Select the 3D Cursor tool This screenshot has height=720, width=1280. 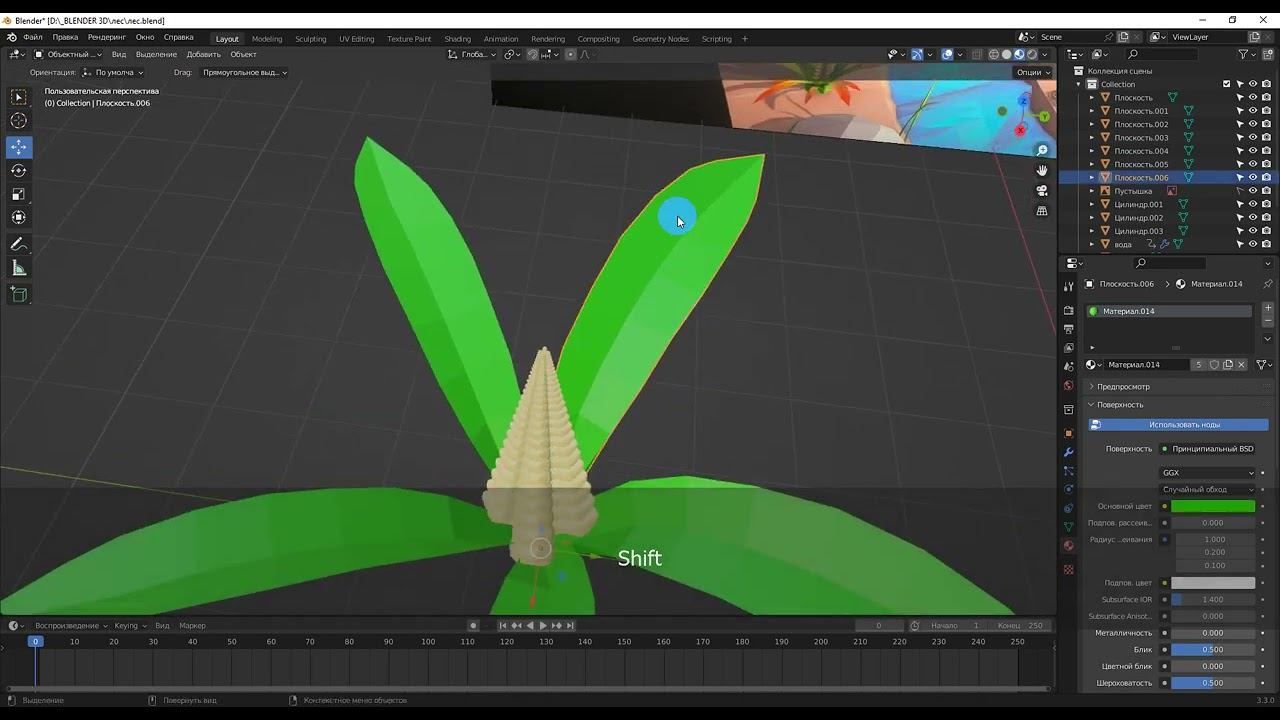(19, 121)
